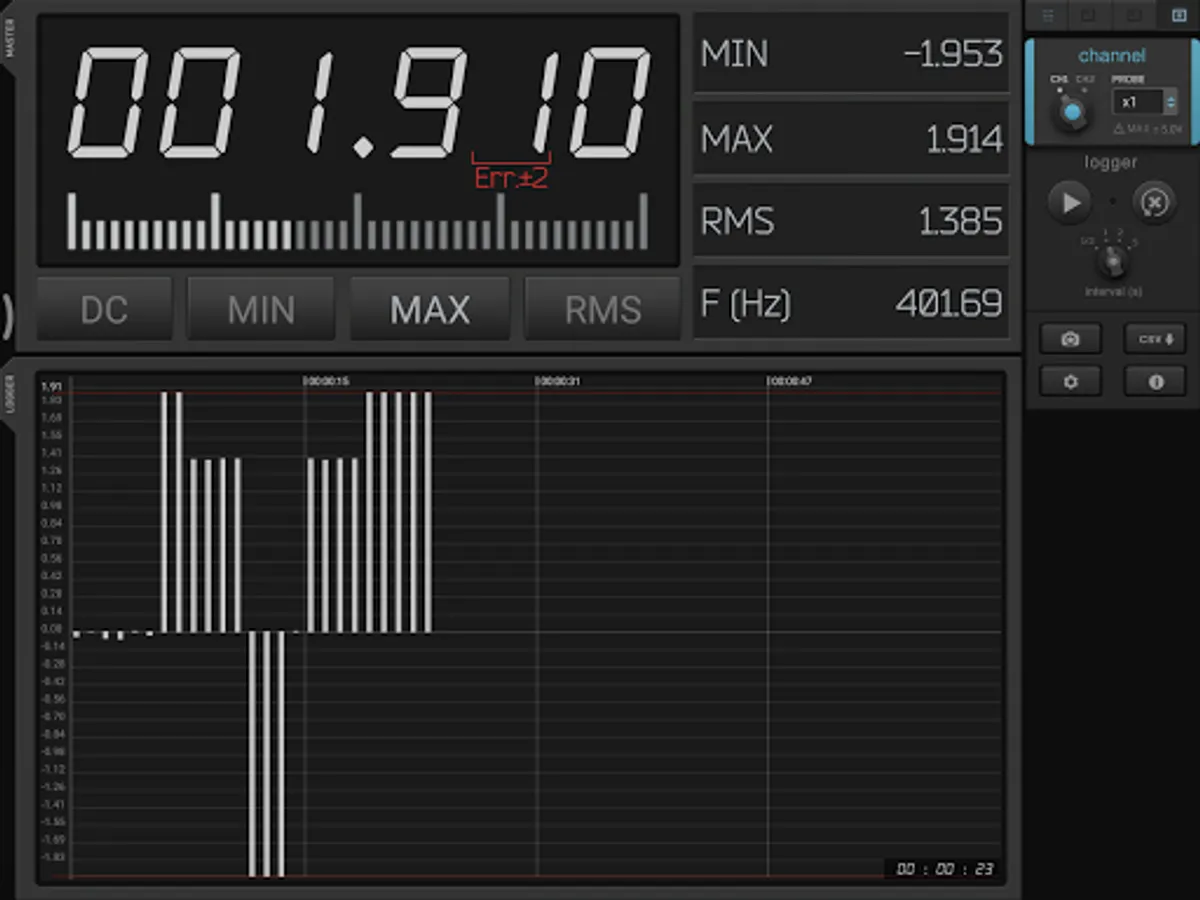Click the F (Hz) readout panel

pyautogui.click(x=851, y=302)
